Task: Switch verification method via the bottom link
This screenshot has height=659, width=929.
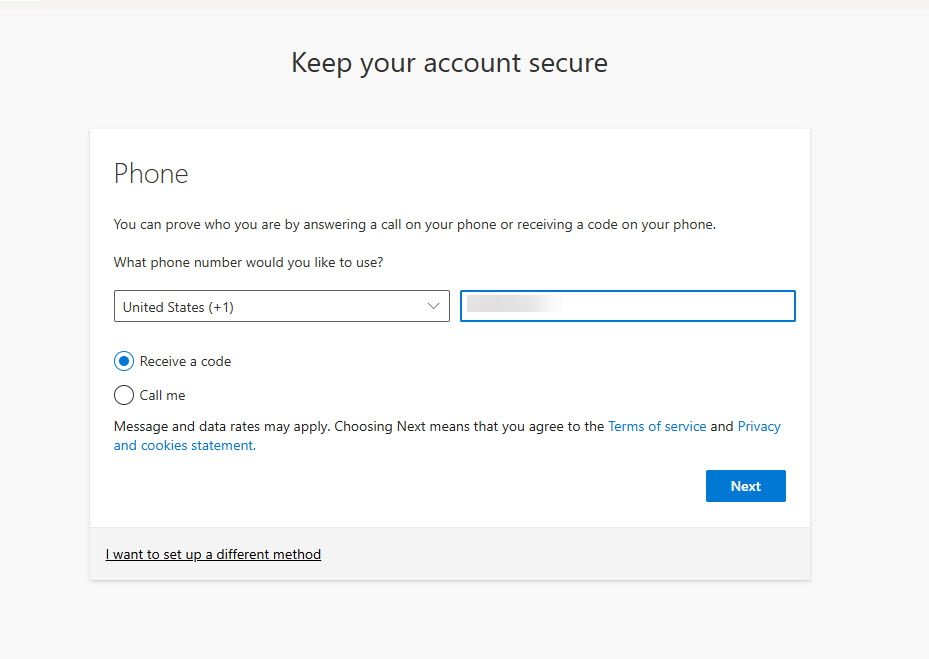Action: click(x=213, y=554)
